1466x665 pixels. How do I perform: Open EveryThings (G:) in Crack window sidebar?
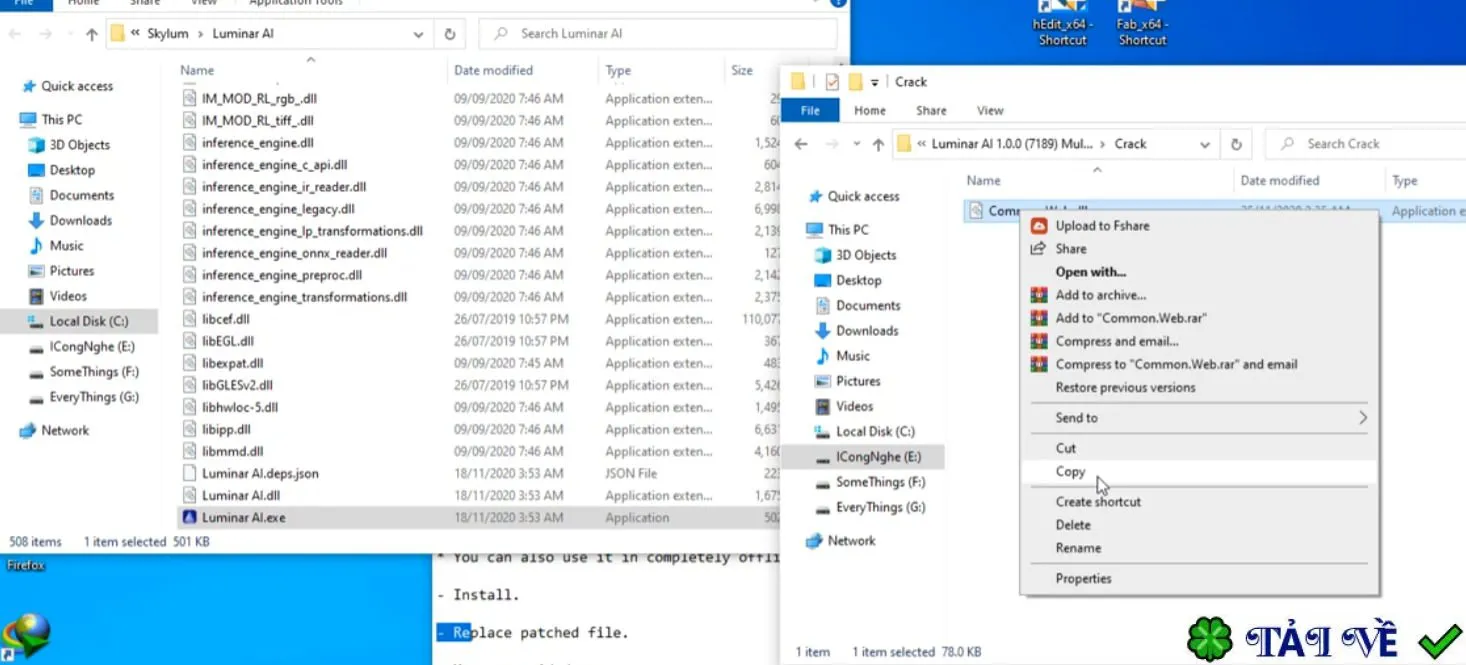[x=880, y=508]
